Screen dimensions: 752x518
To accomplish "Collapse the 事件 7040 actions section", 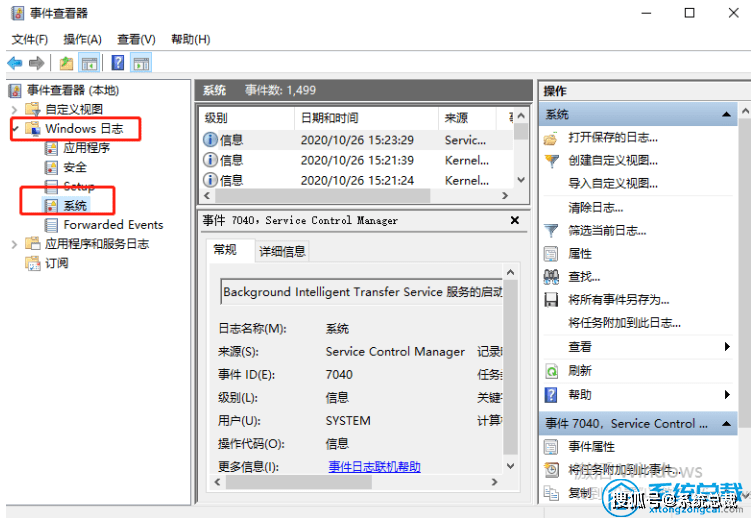I will click(x=727, y=424).
